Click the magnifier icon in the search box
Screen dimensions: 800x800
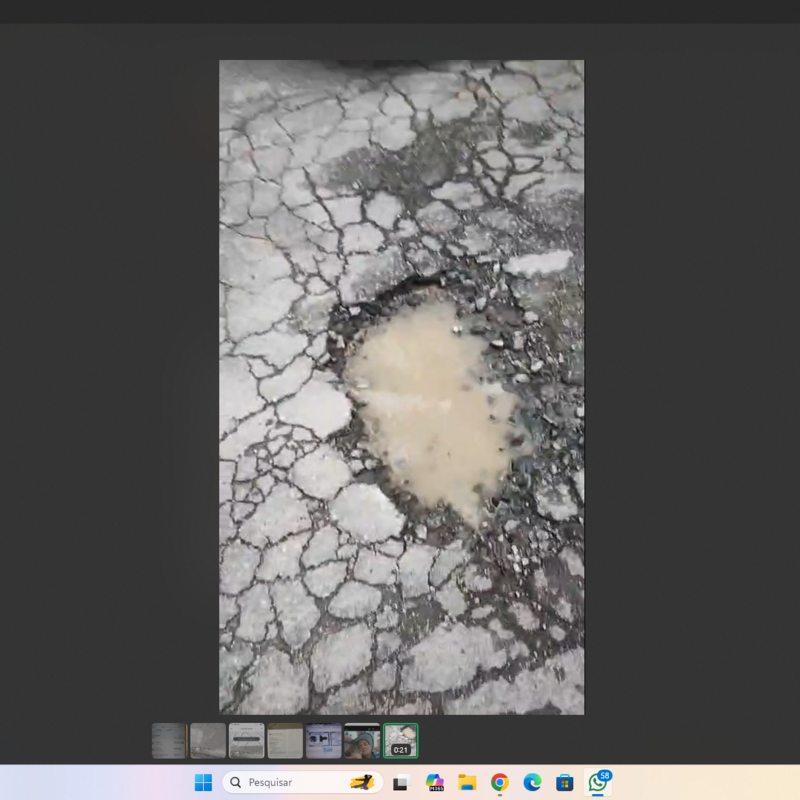(235, 782)
